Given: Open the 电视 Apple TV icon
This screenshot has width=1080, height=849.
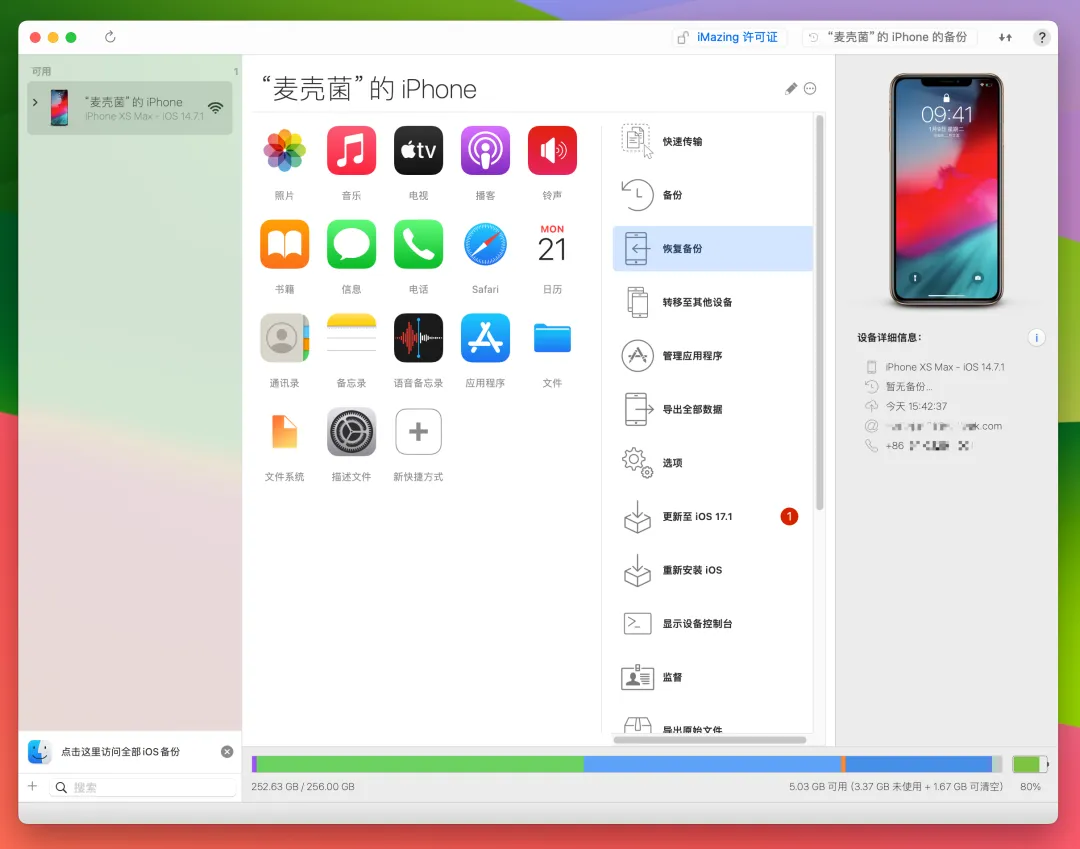Looking at the screenshot, I should pyautogui.click(x=418, y=150).
